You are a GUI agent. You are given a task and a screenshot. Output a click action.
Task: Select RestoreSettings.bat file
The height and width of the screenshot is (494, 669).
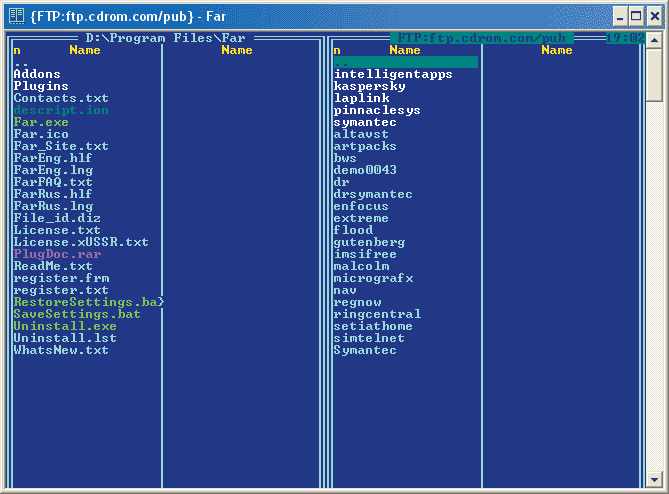pyautogui.click(x=87, y=302)
